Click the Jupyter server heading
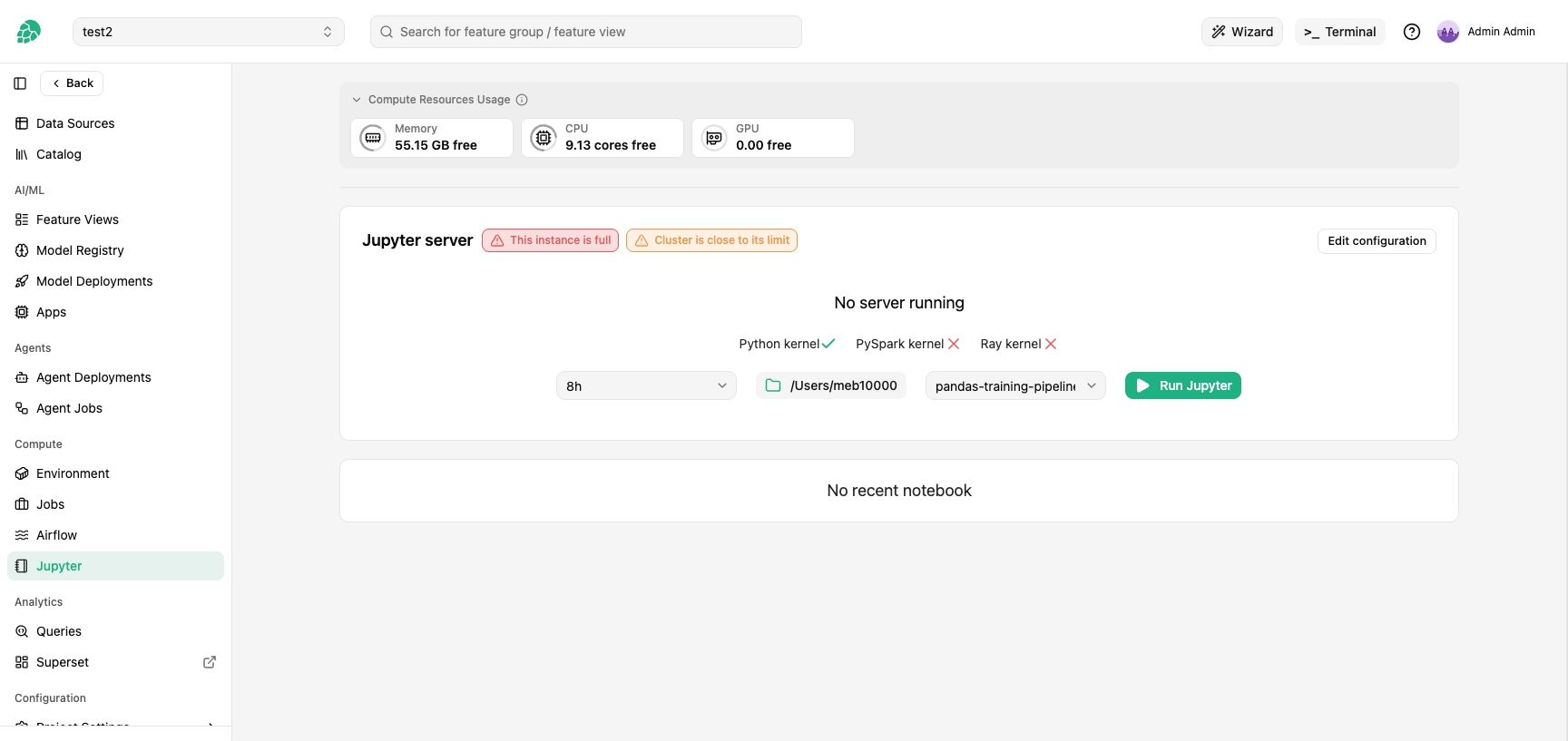This screenshot has width=1568, height=741. [x=417, y=240]
